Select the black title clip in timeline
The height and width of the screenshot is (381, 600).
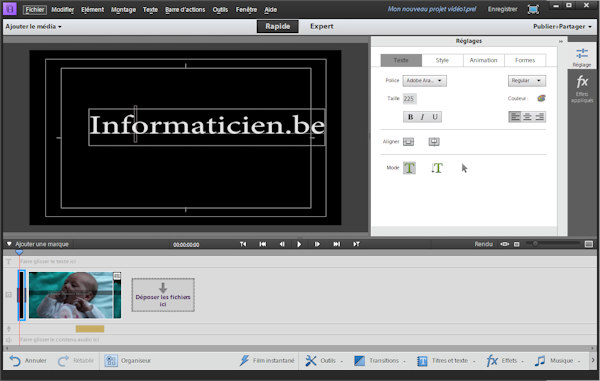tap(21, 295)
